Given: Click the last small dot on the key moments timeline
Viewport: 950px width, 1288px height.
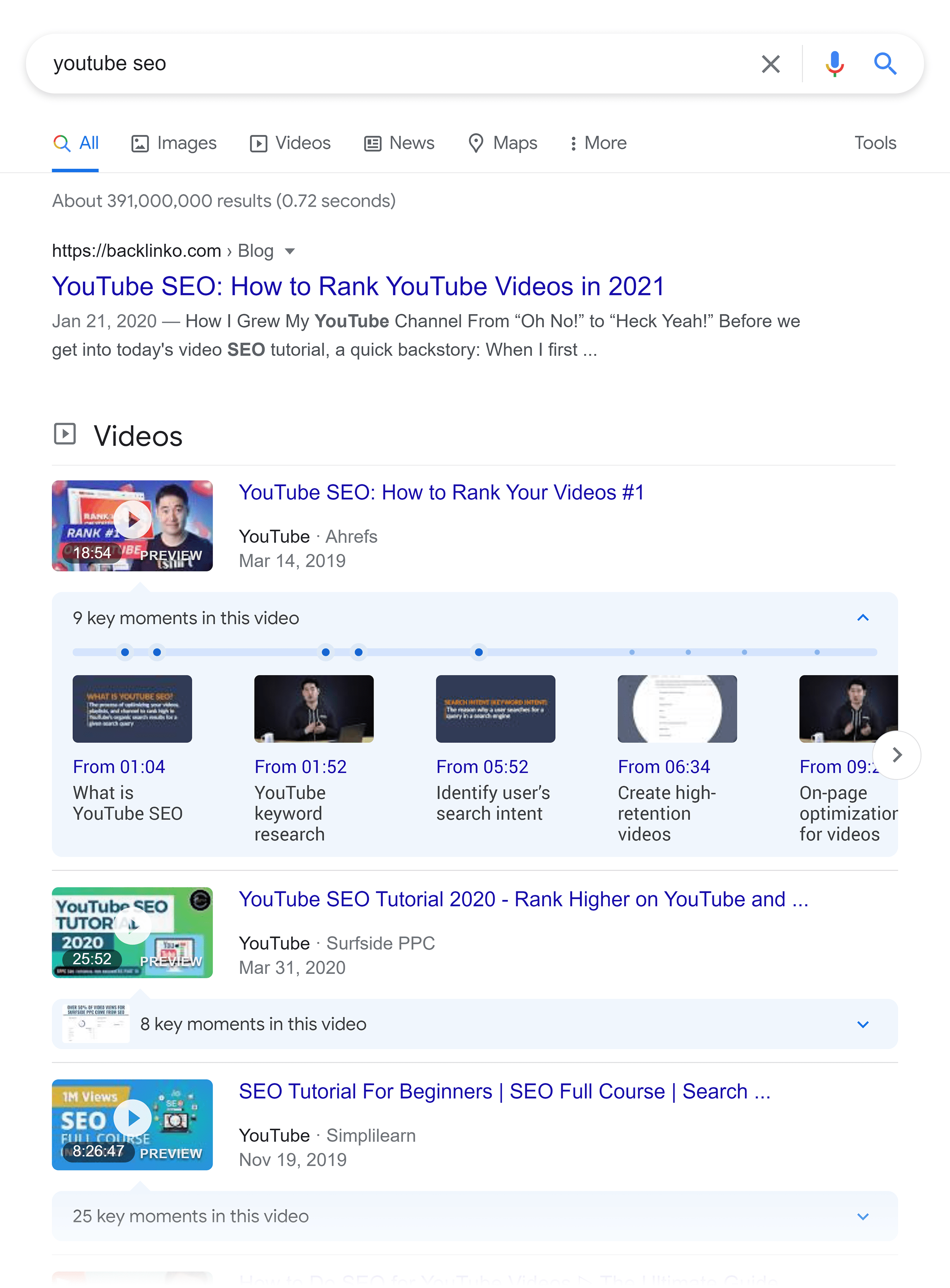Looking at the screenshot, I should [817, 652].
